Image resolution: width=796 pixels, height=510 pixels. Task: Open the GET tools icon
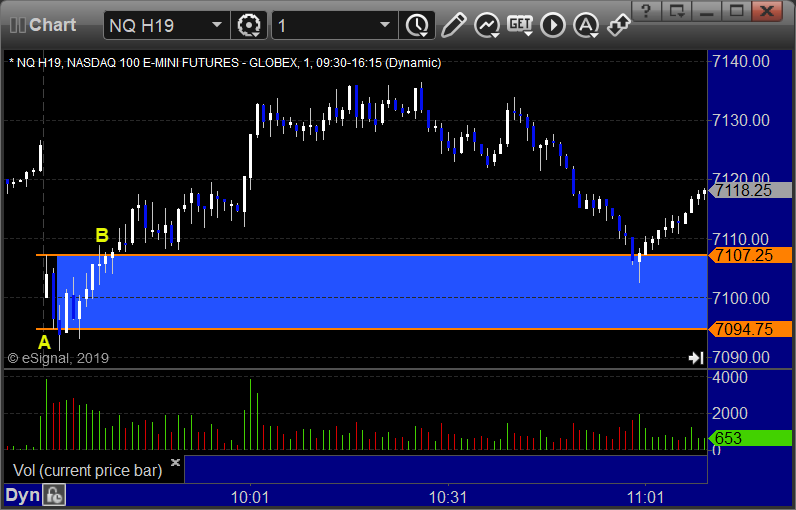[520, 25]
